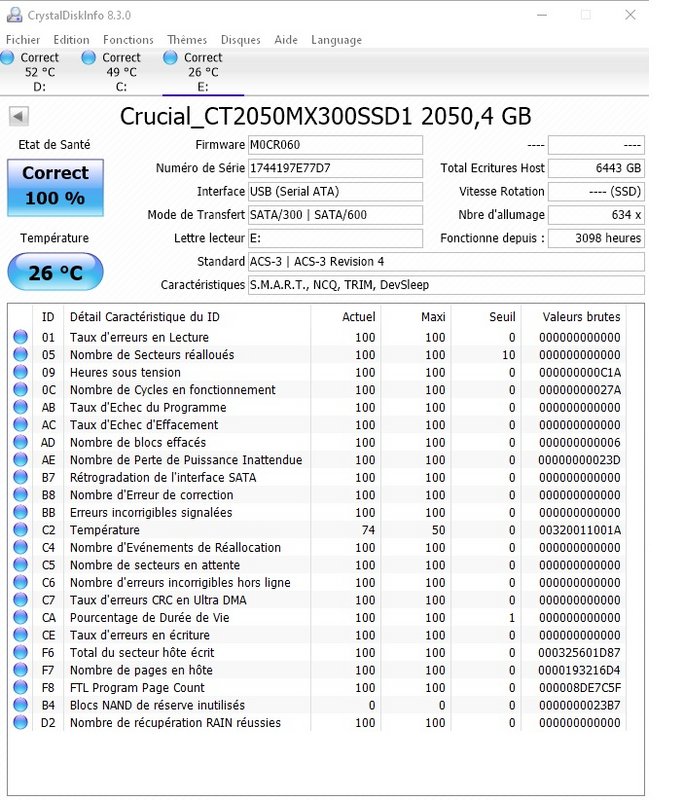The height and width of the screenshot is (800, 684).
Task: Click the drive letter field E:
Action: pos(335,238)
